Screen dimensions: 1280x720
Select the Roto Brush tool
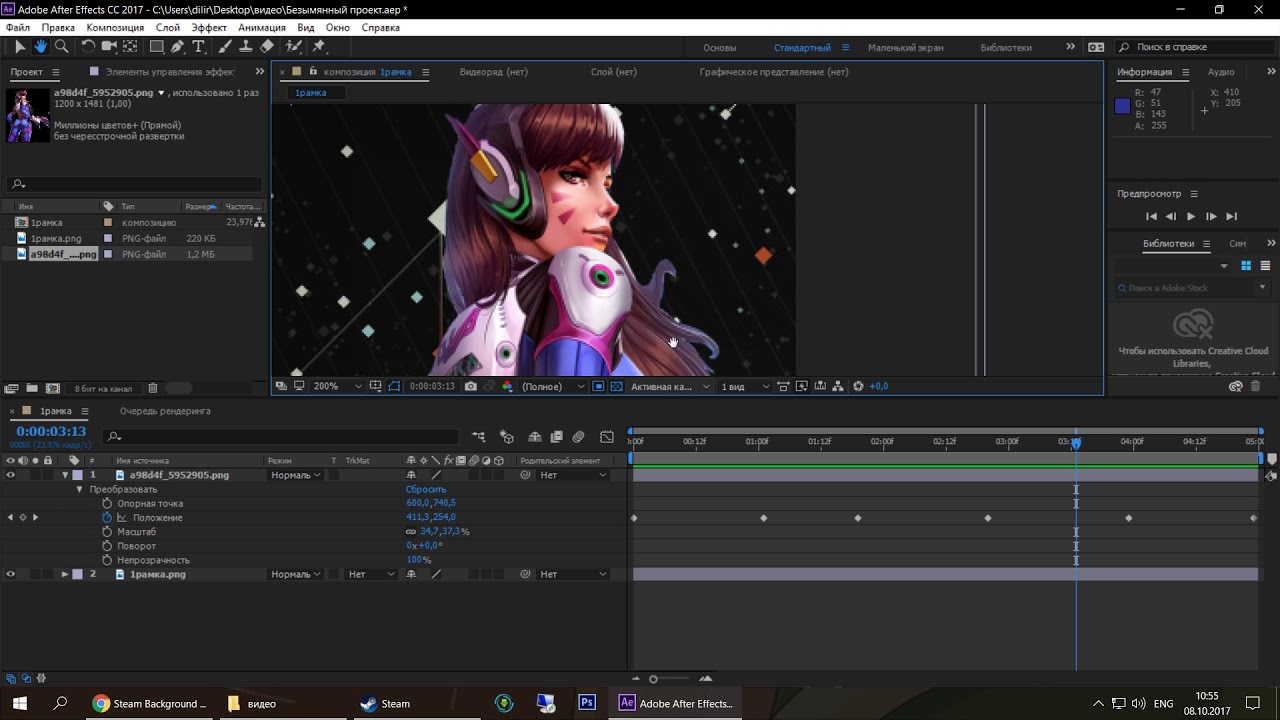coord(294,46)
